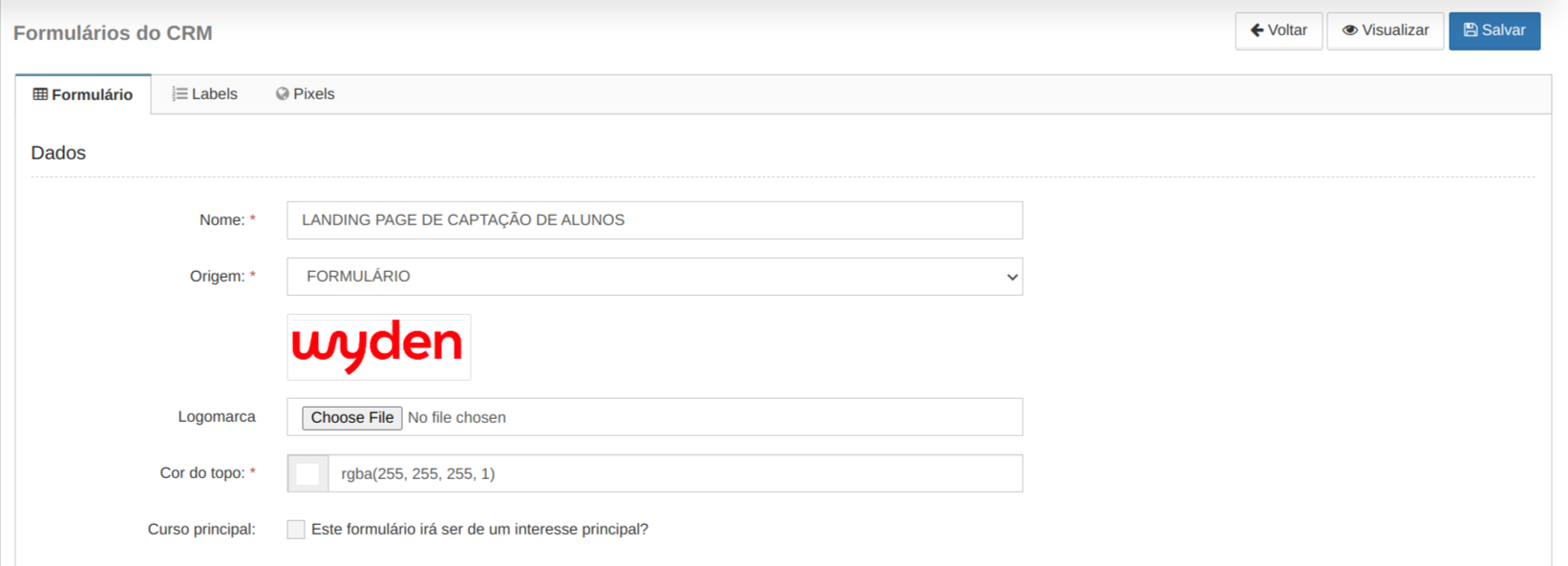Click the Voltar button label
1568x566 pixels.
click(x=1287, y=31)
